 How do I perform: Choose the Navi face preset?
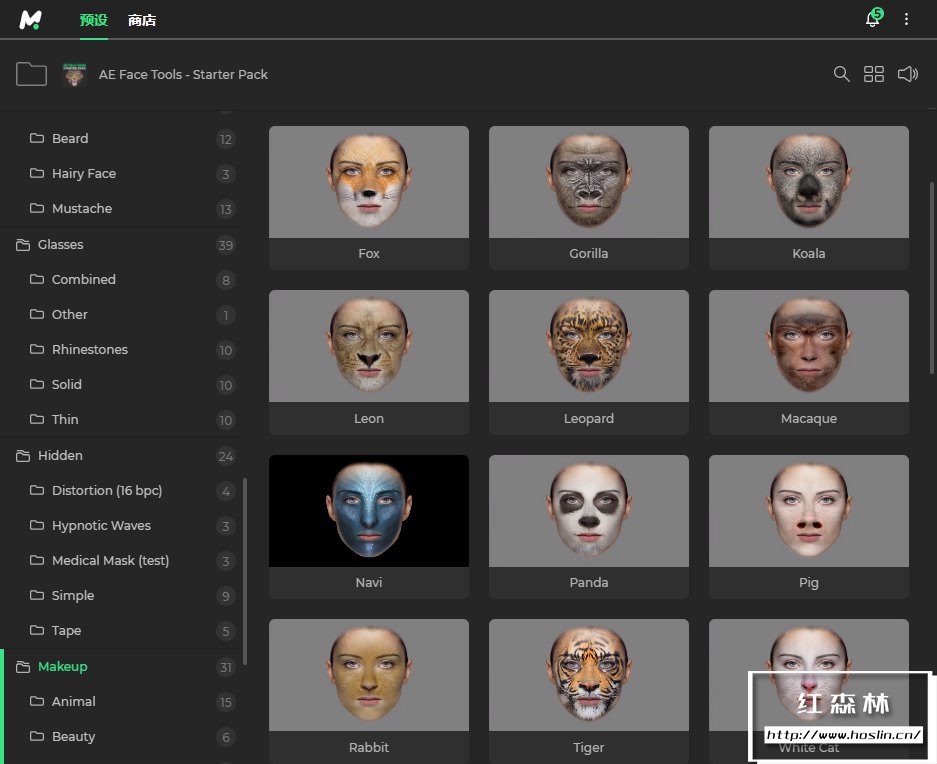[369, 511]
